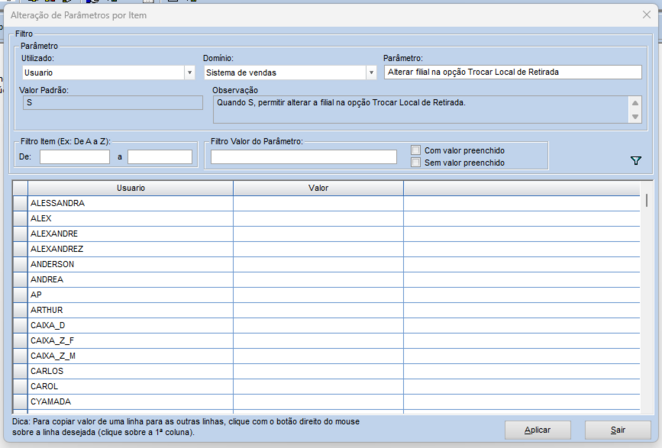Screen dimensions: 662x448
Task: Click the Usuario combo box value
Action: [103, 73]
